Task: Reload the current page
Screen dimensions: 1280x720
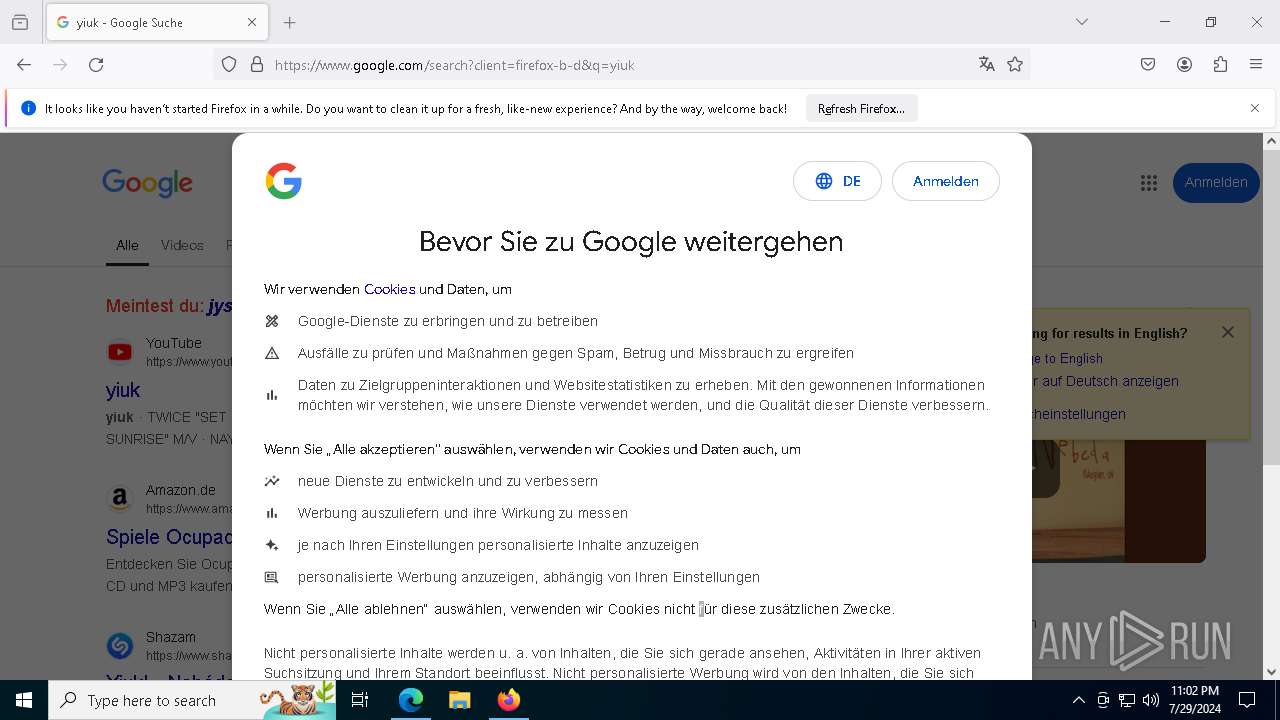Action: pyautogui.click(x=96, y=65)
